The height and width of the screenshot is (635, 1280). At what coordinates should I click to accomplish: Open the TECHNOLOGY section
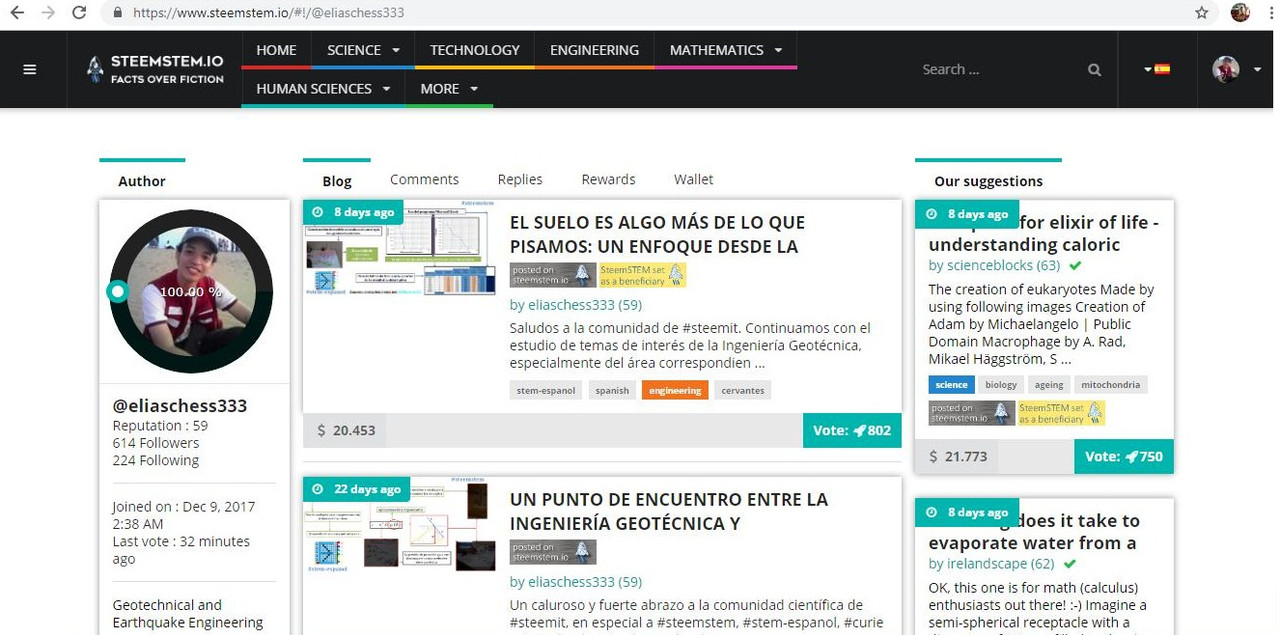(475, 50)
